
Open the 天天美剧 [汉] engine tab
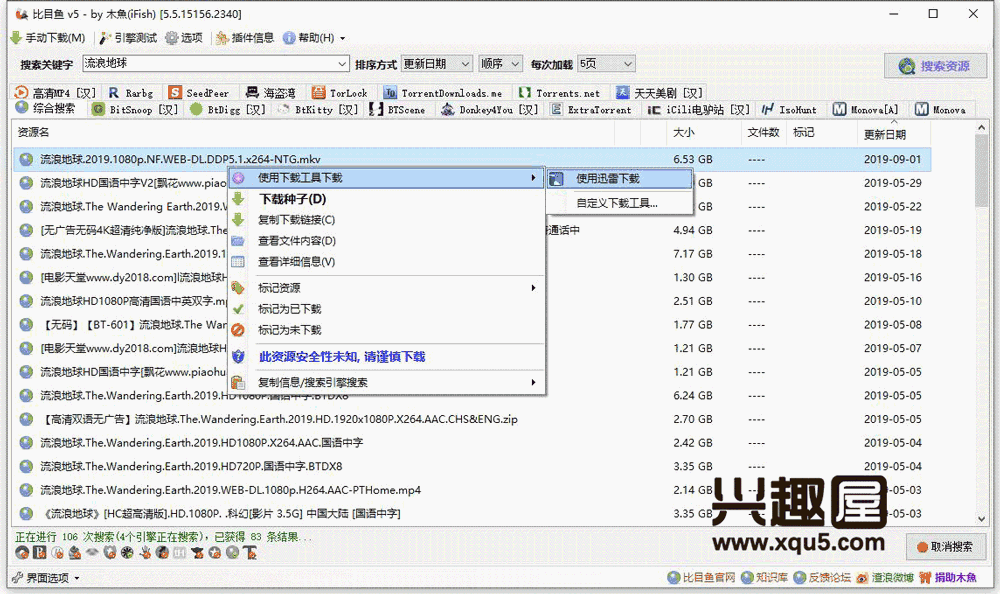tap(659, 93)
